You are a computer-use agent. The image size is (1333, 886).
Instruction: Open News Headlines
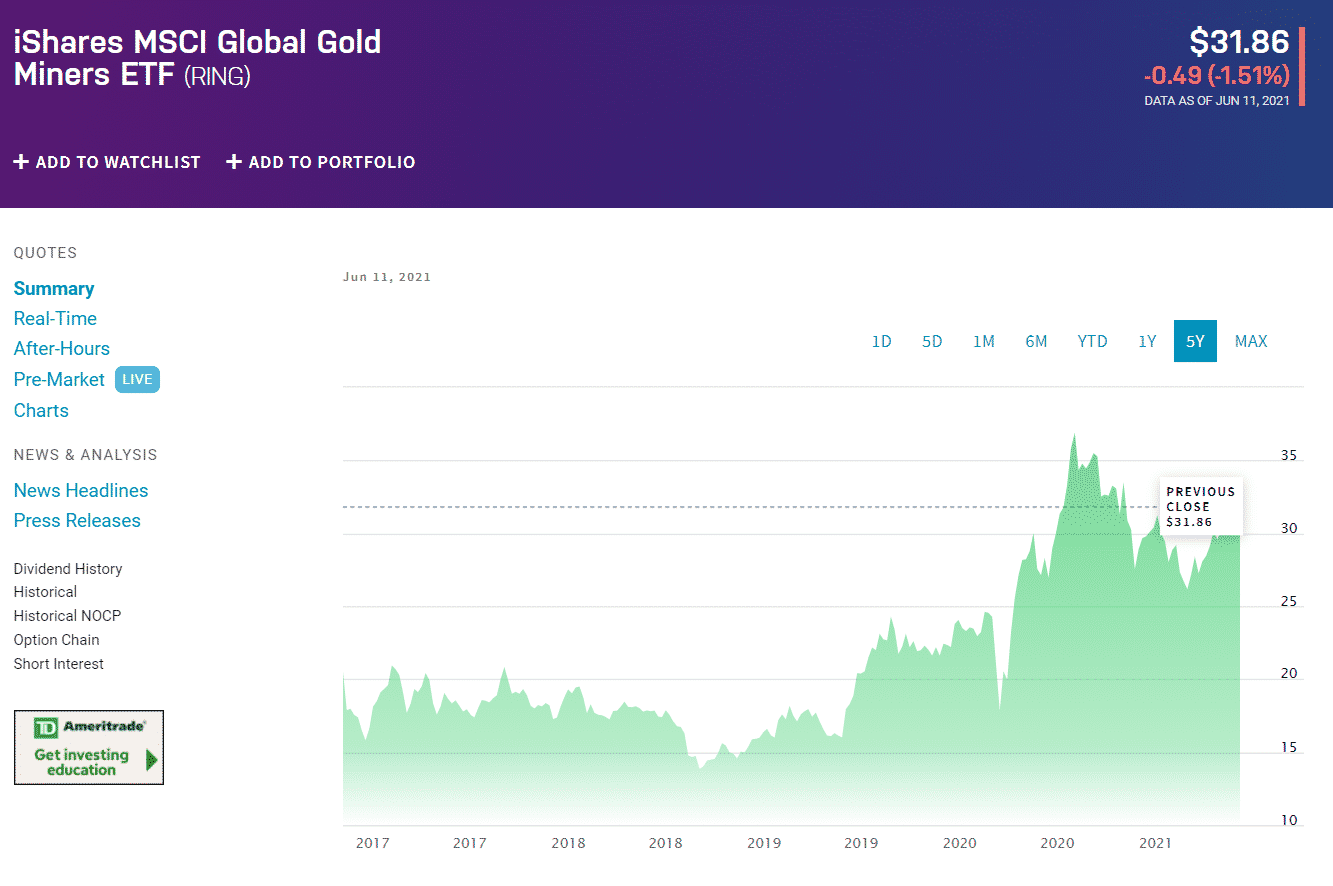(x=81, y=491)
